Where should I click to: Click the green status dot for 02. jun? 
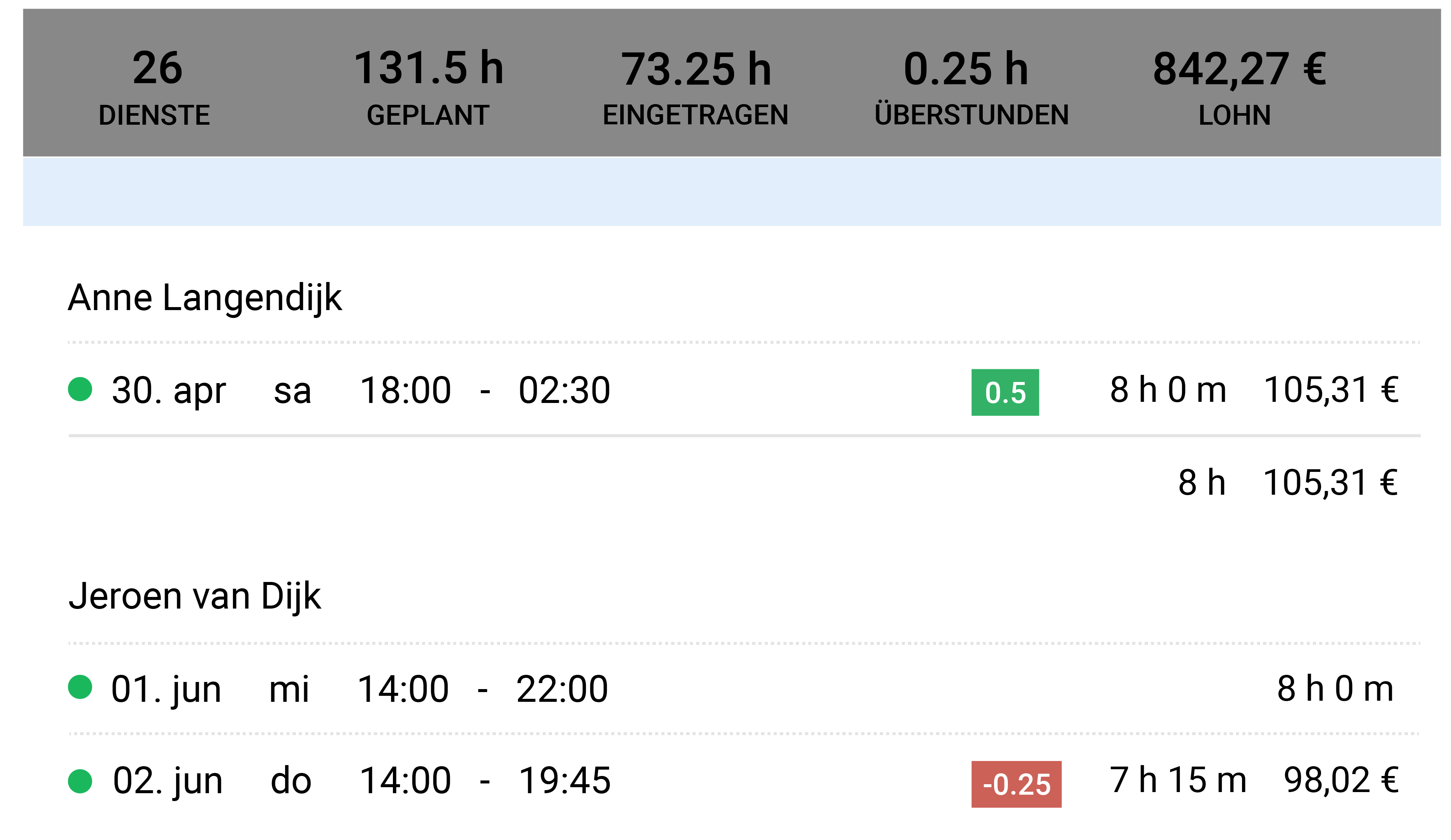point(80,781)
